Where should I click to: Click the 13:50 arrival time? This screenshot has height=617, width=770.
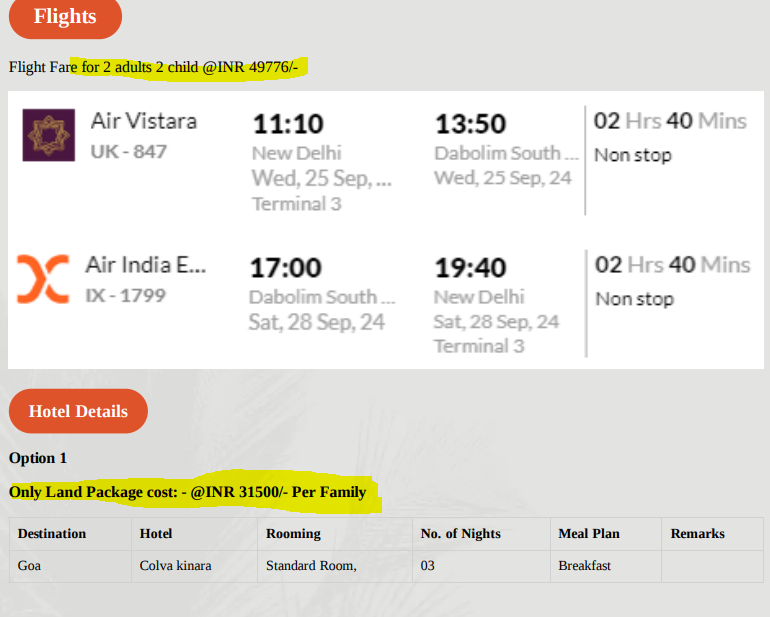(x=470, y=124)
